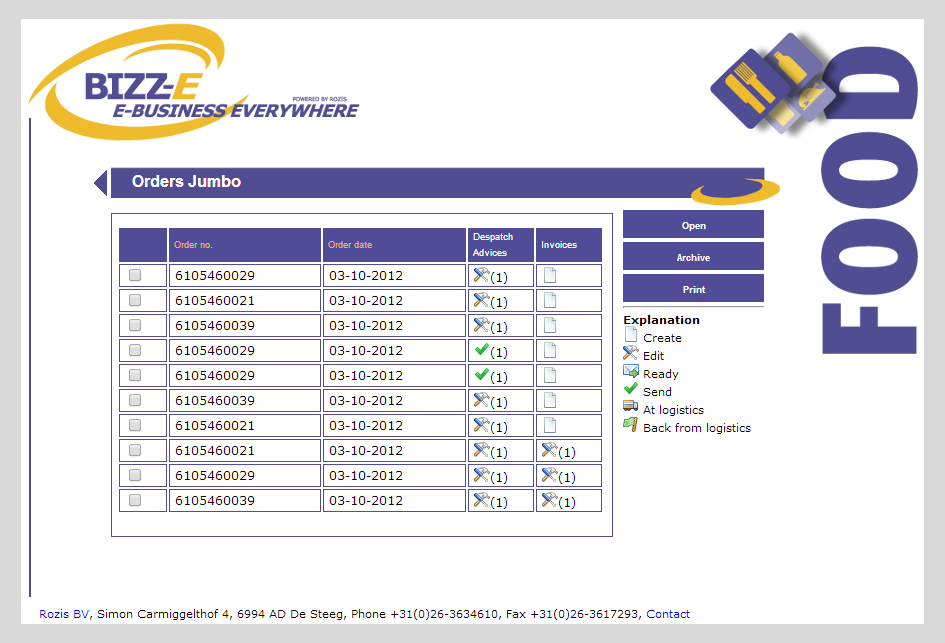Click the Archive button

pos(693,257)
